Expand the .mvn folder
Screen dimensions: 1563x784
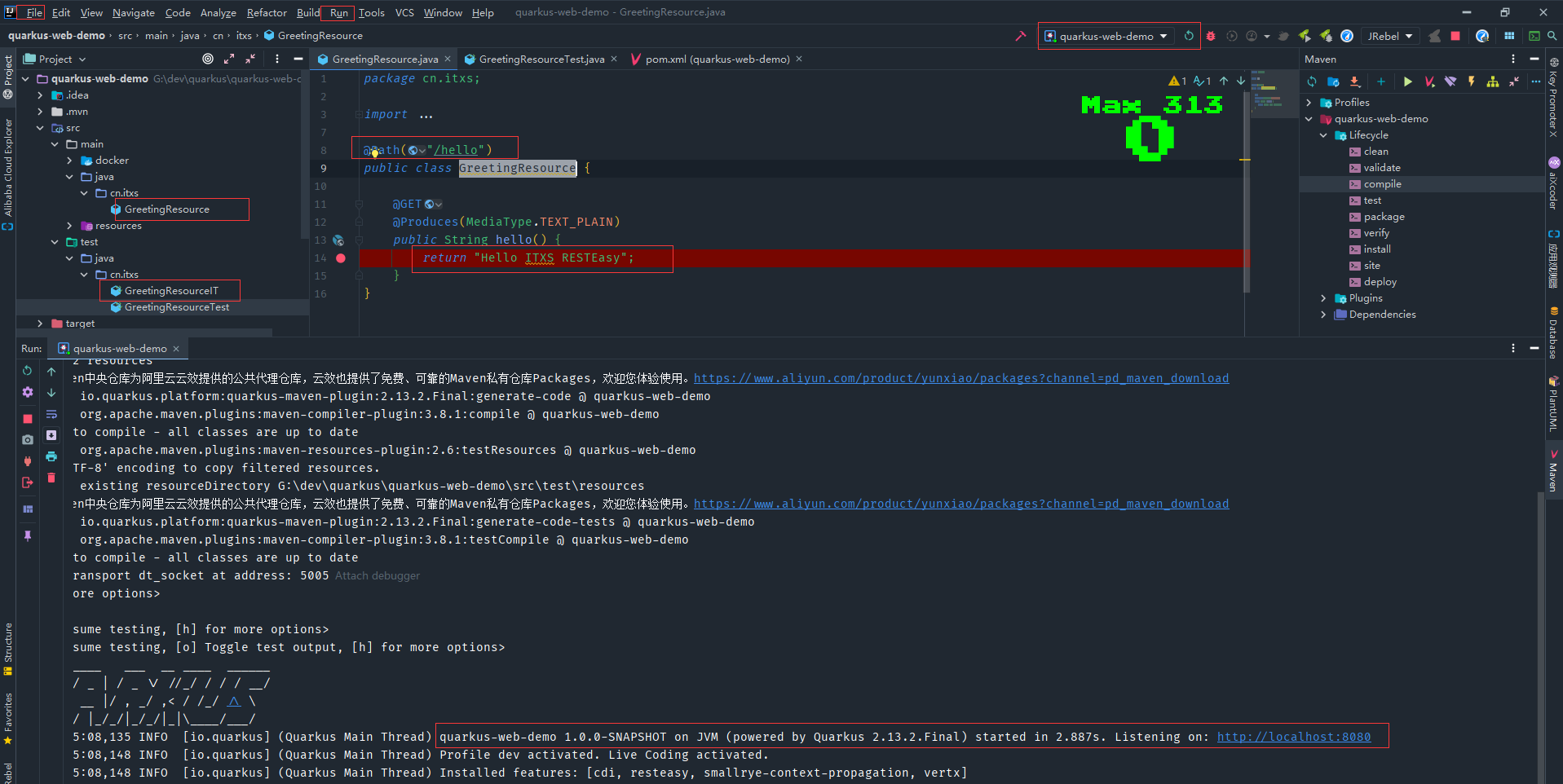tap(40, 112)
